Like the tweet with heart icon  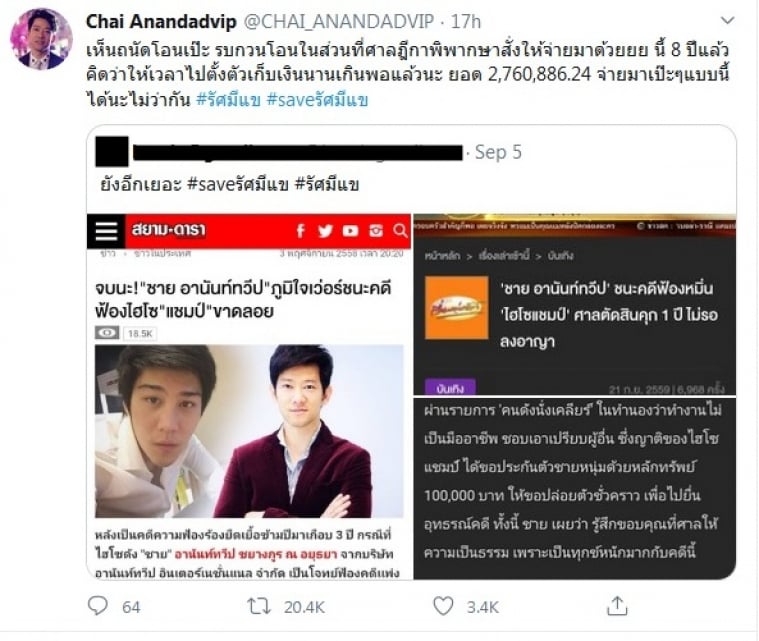[443, 606]
